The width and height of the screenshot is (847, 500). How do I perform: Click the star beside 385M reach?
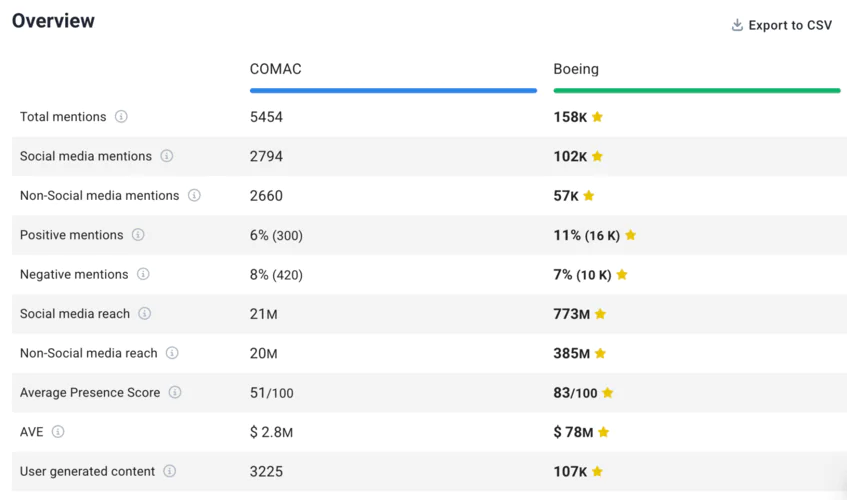[x=600, y=353]
